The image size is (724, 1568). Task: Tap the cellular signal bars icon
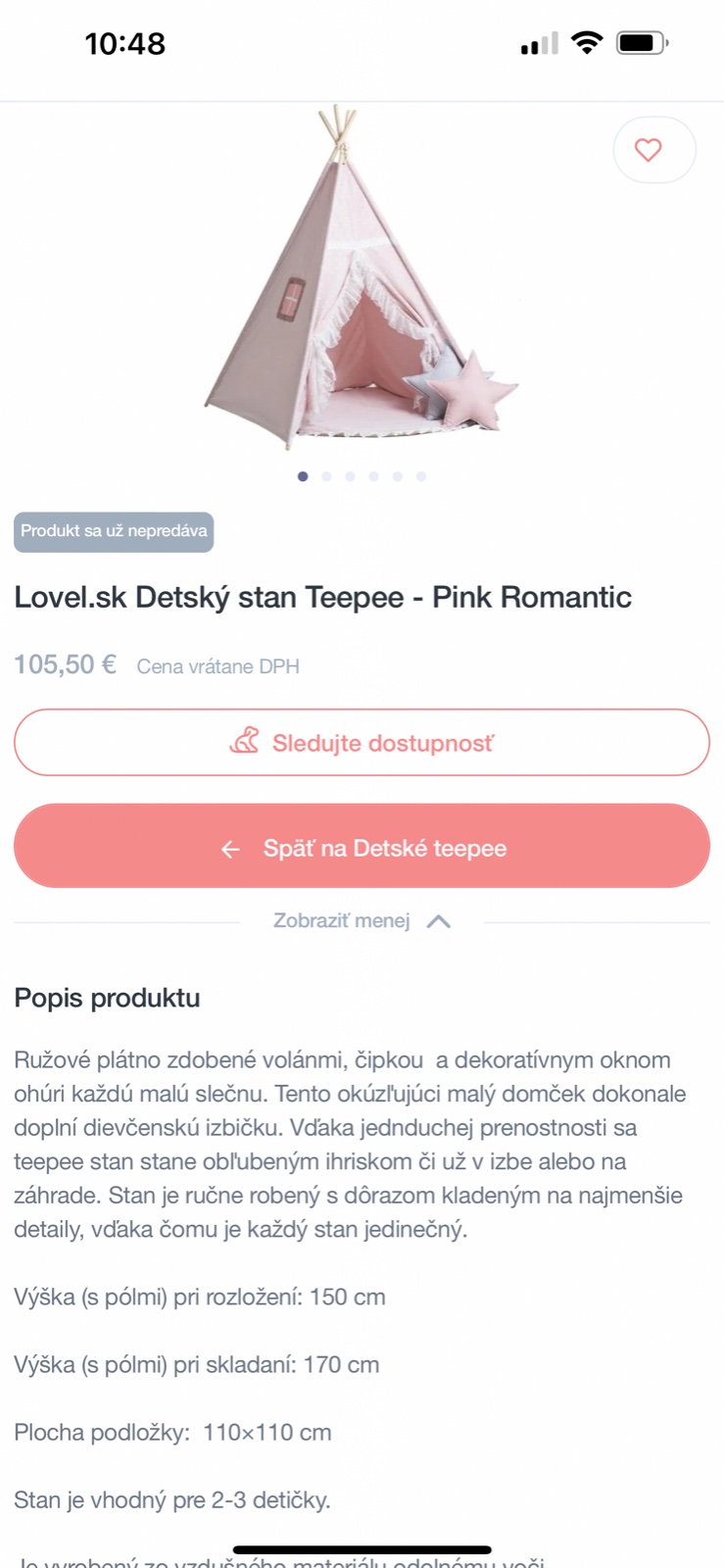tap(539, 44)
